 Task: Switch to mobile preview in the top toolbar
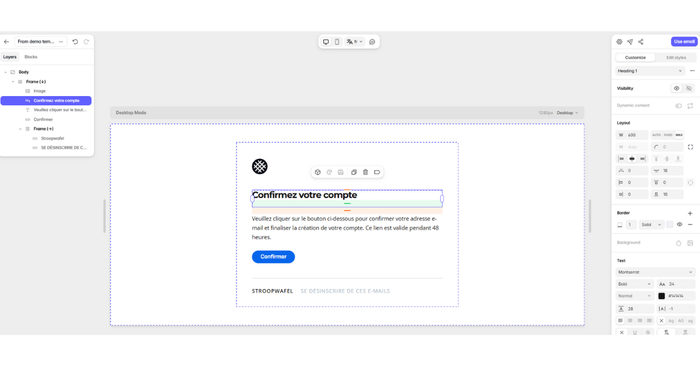pos(337,42)
